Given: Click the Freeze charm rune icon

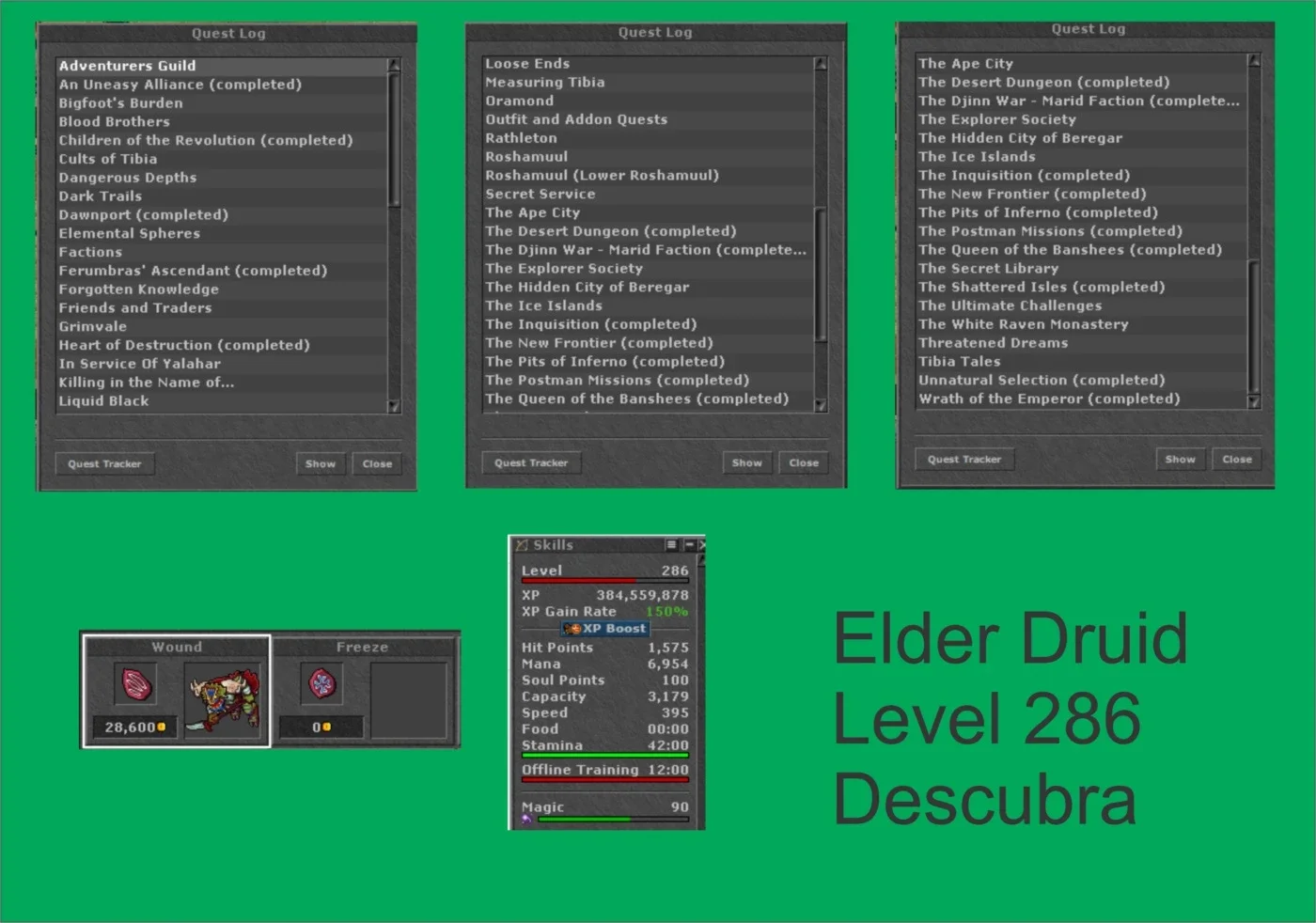Looking at the screenshot, I should (321, 683).
